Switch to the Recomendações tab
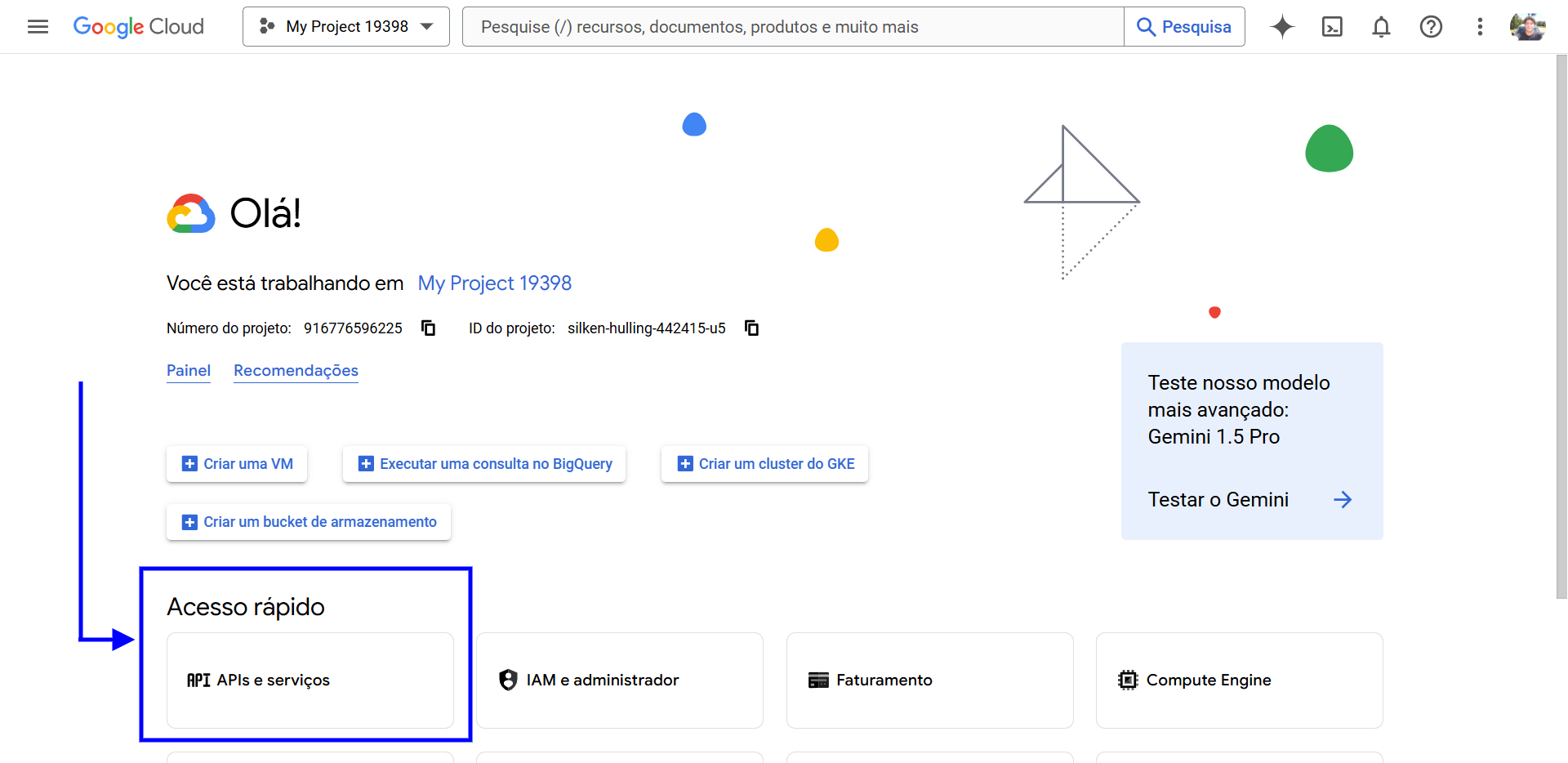 point(296,371)
